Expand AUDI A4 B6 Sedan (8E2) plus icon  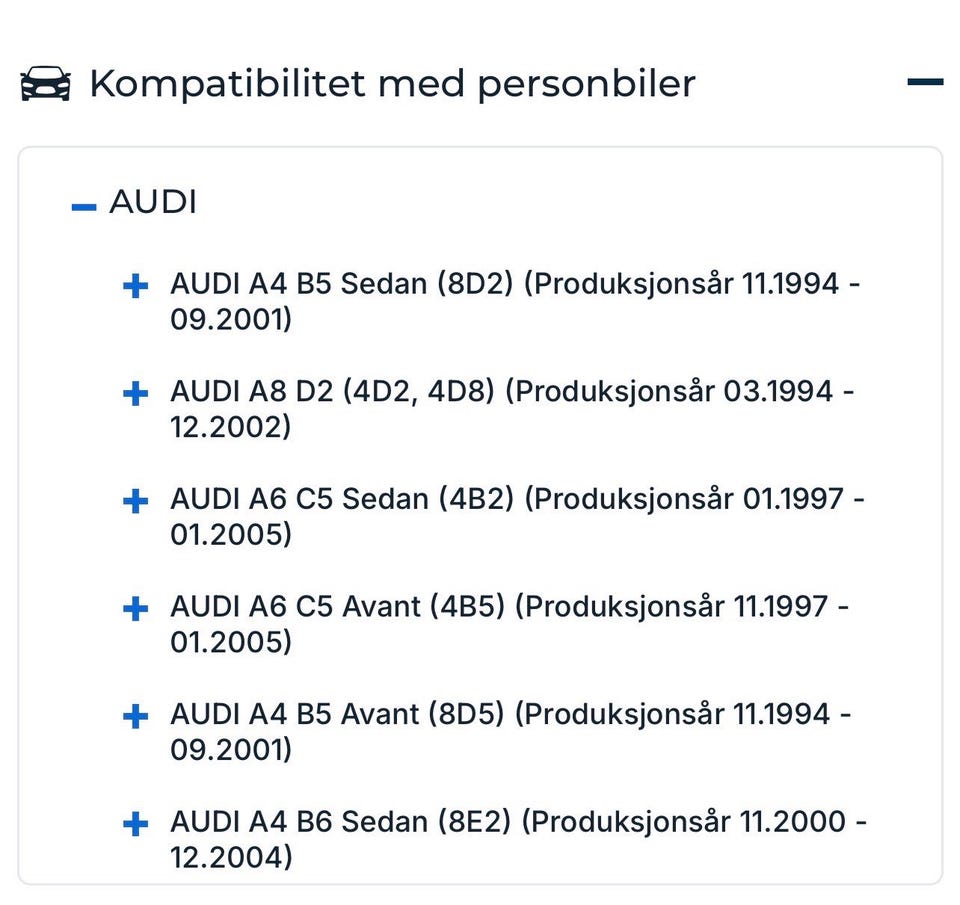[x=135, y=825]
